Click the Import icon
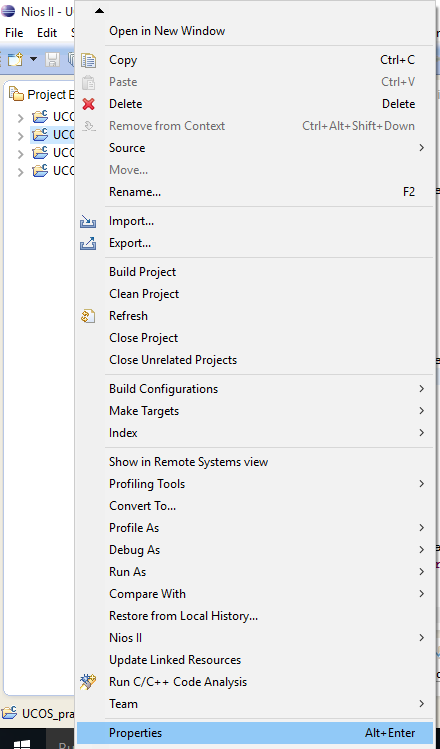 88,221
